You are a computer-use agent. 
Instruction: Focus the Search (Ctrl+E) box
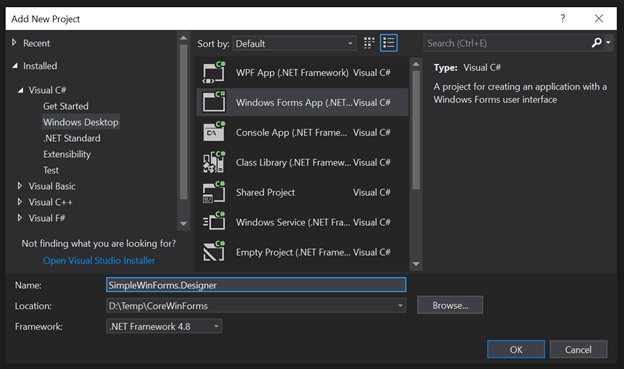[x=506, y=43]
